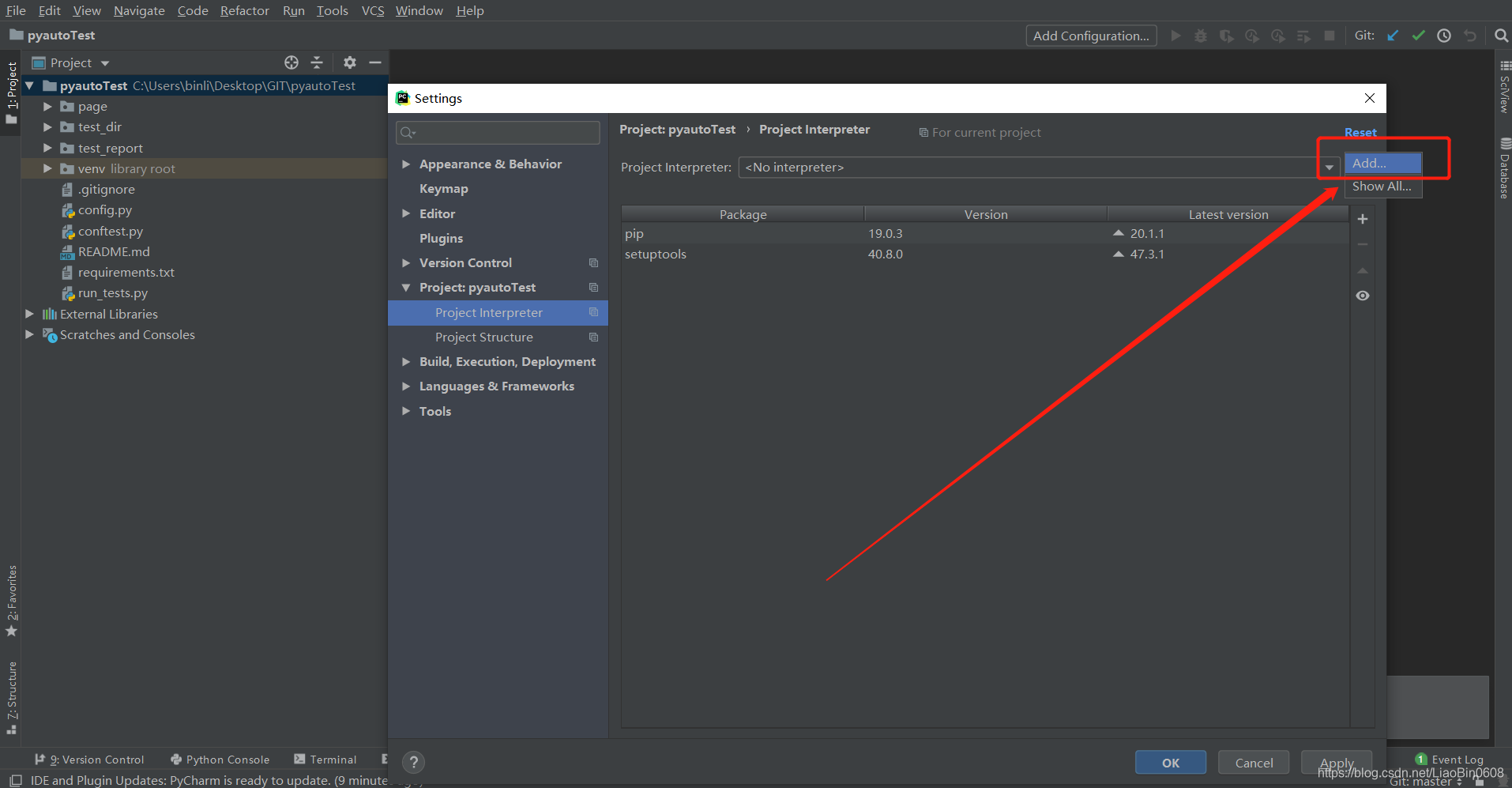Expand the test_dir folder
Viewport: 1512px width, 788px height.
click(47, 126)
